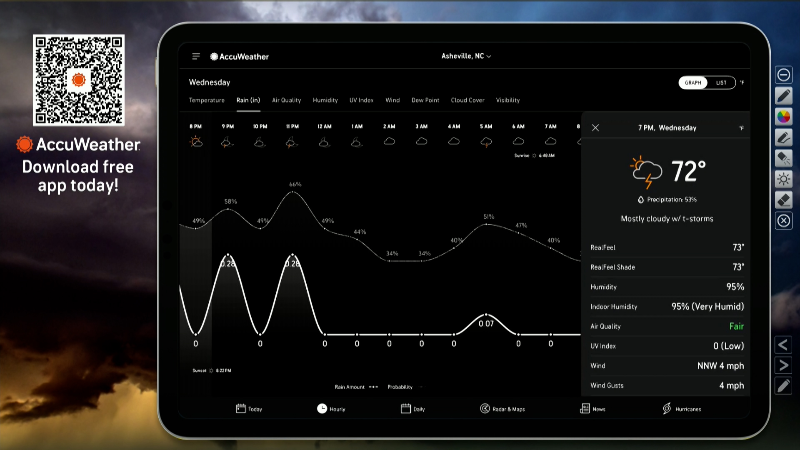This screenshot has height=450, width=800.
Task: Select the 5 AM storm cloud icon
Action: [486, 142]
